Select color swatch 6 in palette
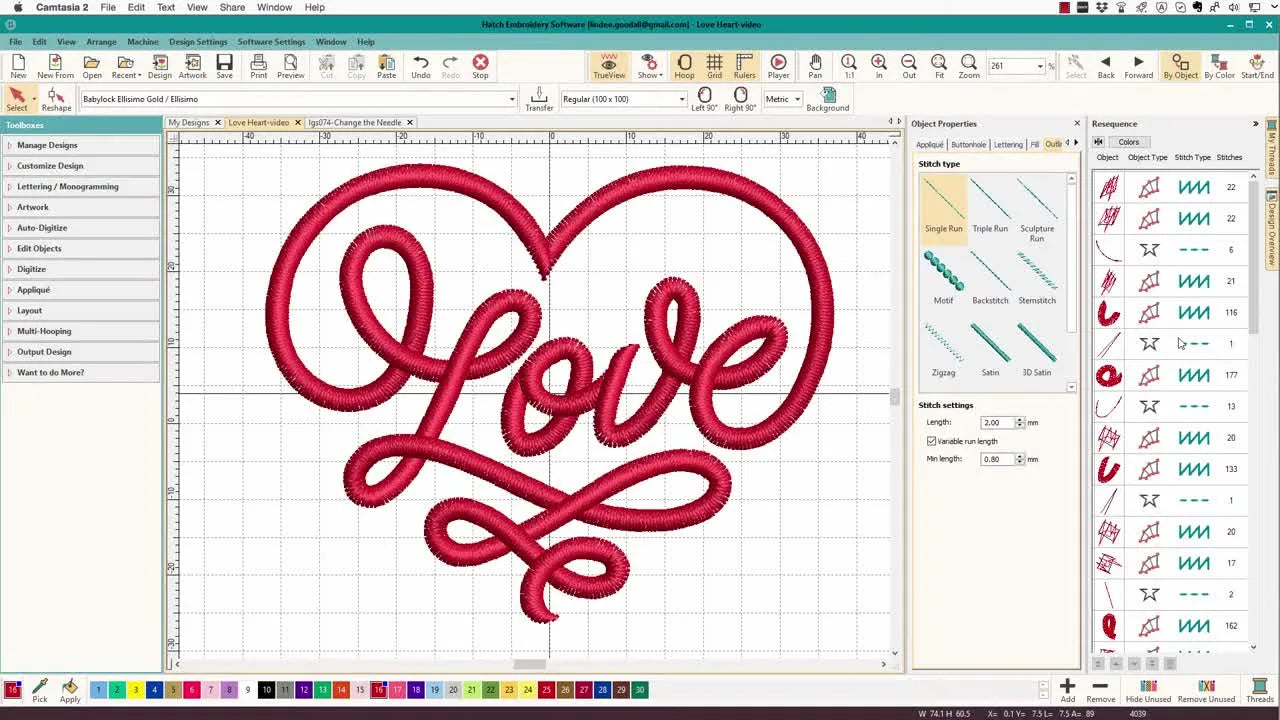Image resolution: width=1280 pixels, height=720 pixels. 191,690
